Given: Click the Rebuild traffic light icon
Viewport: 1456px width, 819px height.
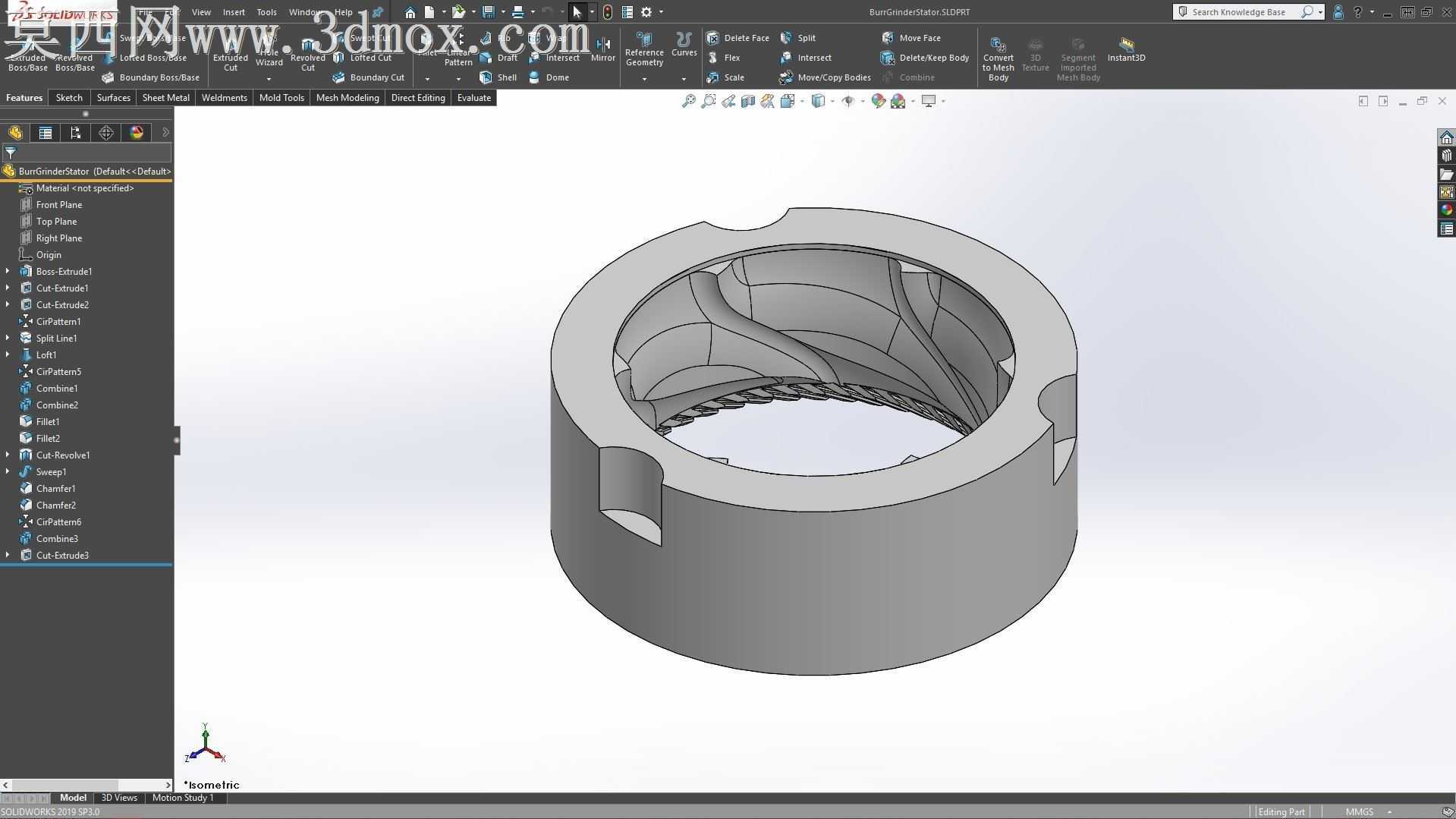Looking at the screenshot, I should point(607,12).
